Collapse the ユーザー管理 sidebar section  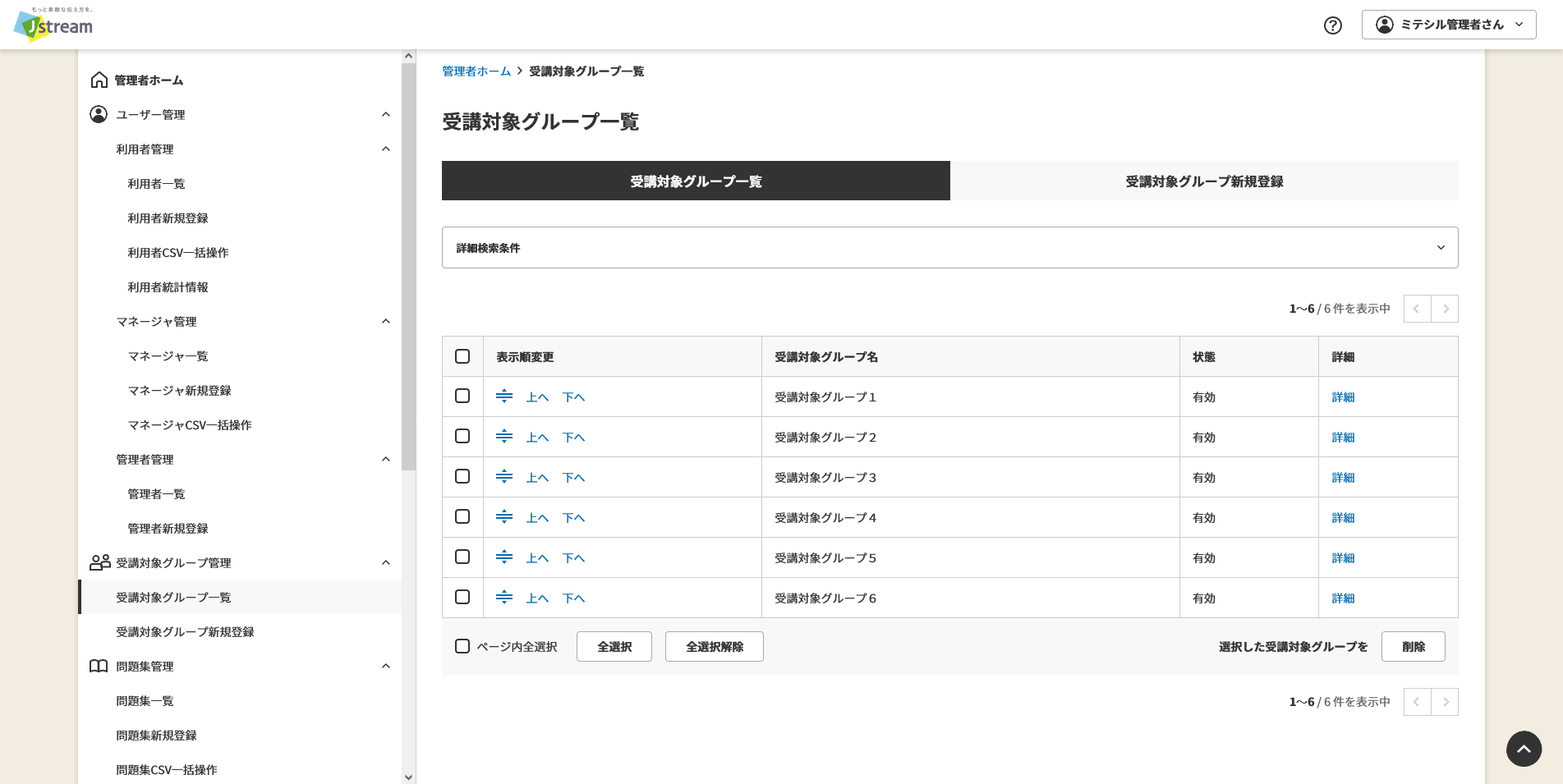tap(386, 114)
